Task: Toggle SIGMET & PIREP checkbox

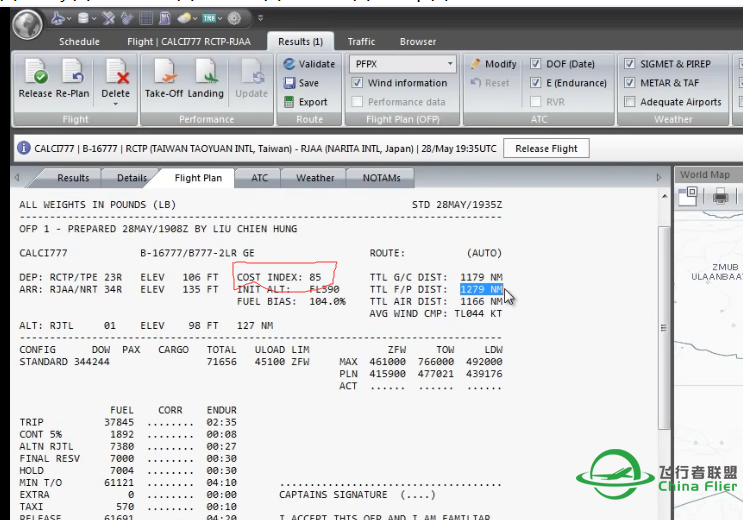Action: tap(629, 64)
